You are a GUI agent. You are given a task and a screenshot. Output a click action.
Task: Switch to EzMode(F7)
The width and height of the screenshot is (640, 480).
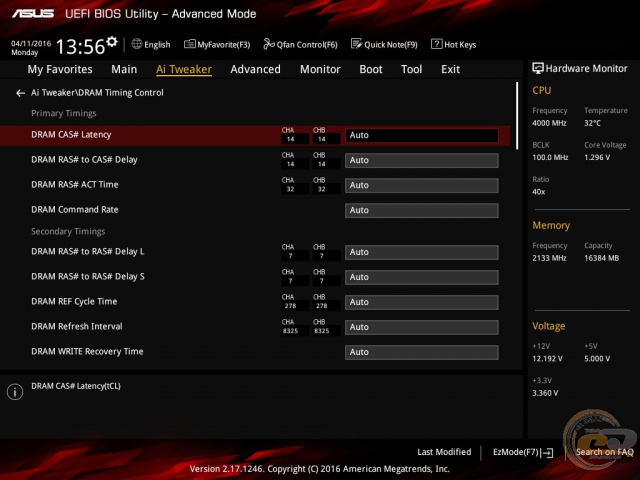point(523,452)
